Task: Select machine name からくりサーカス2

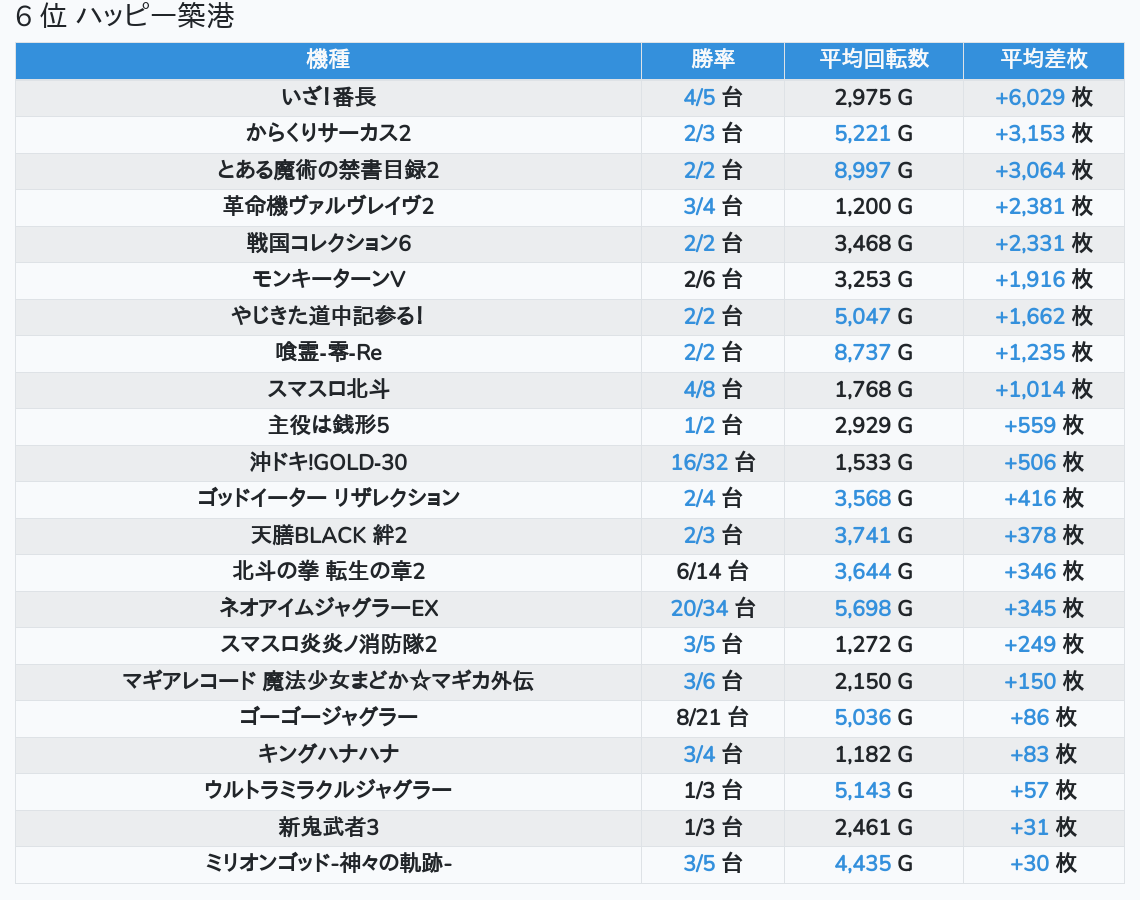Action: [x=328, y=134]
